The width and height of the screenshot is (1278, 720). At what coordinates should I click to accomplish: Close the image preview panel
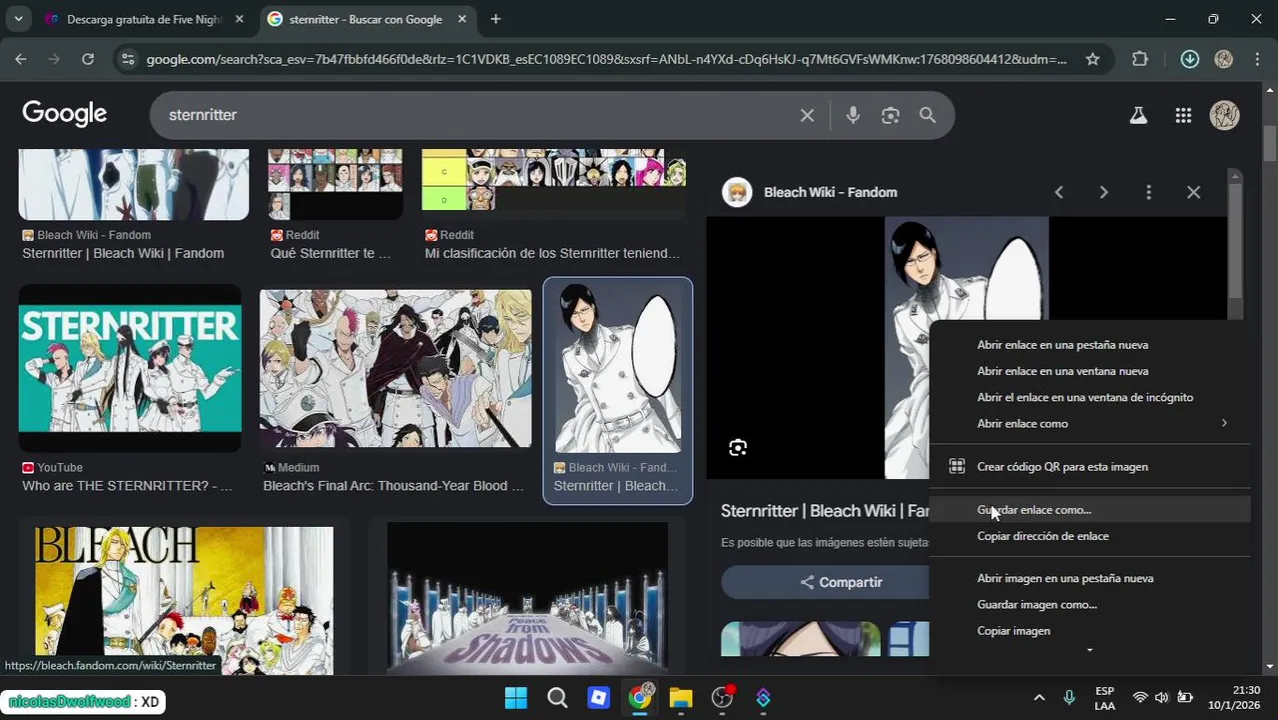[1193, 192]
